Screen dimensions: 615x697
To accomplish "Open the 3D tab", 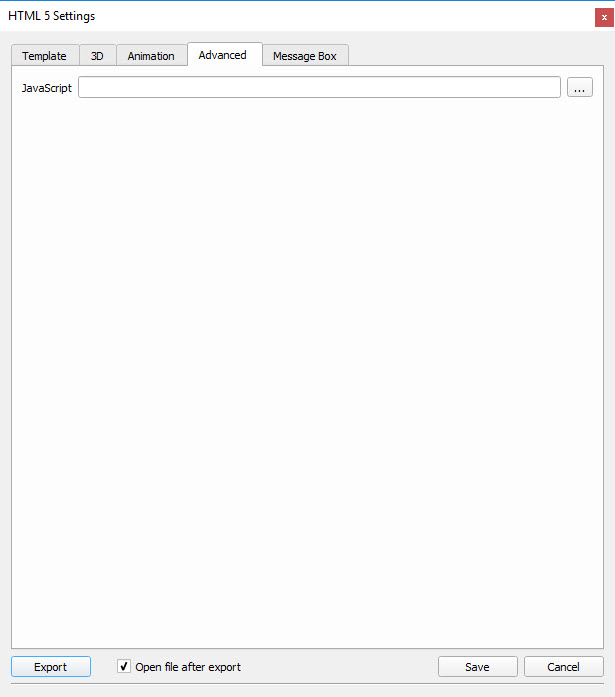I will 97,56.
